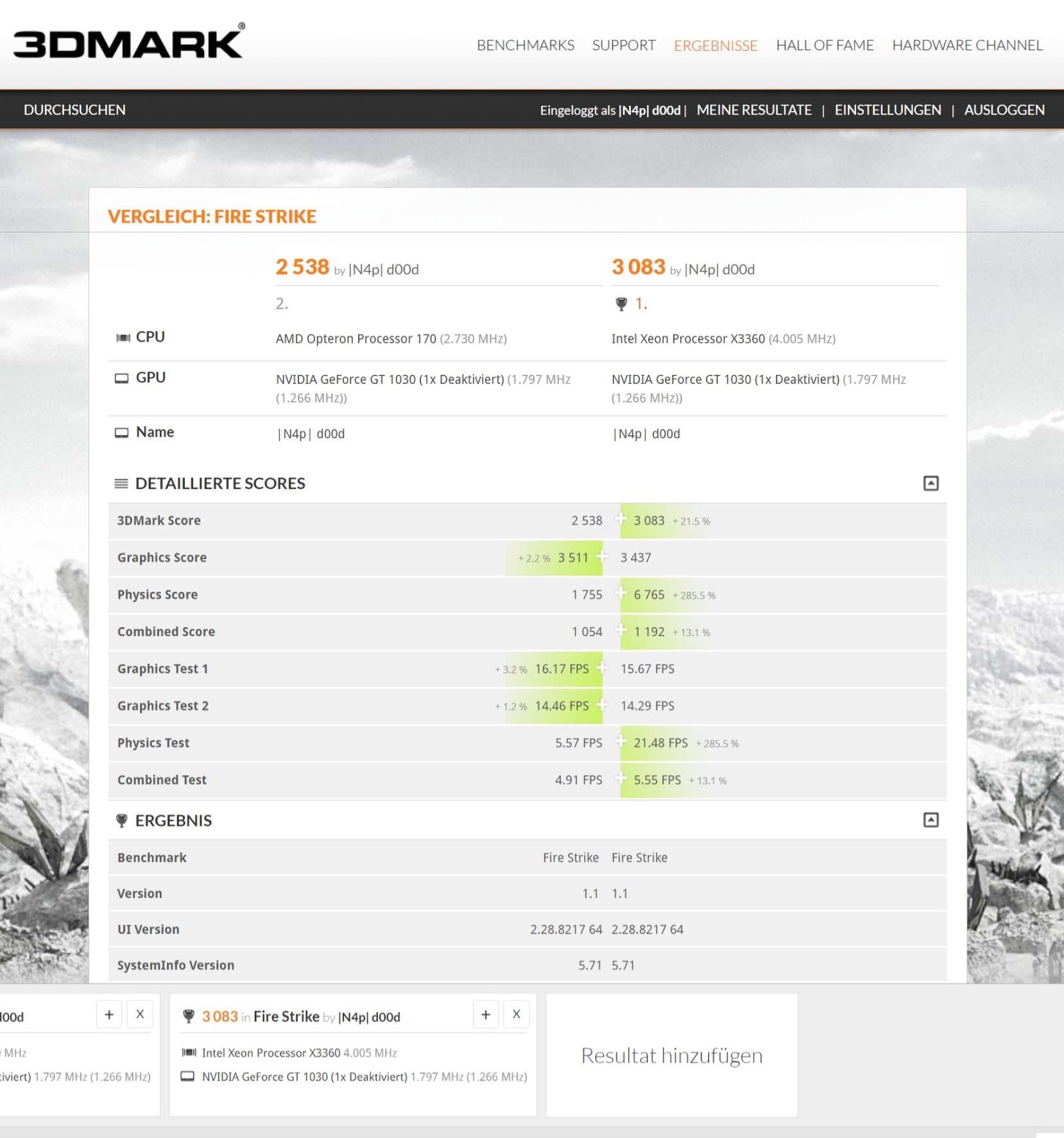Click Ausloggen to sign out

tap(1004, 110)
